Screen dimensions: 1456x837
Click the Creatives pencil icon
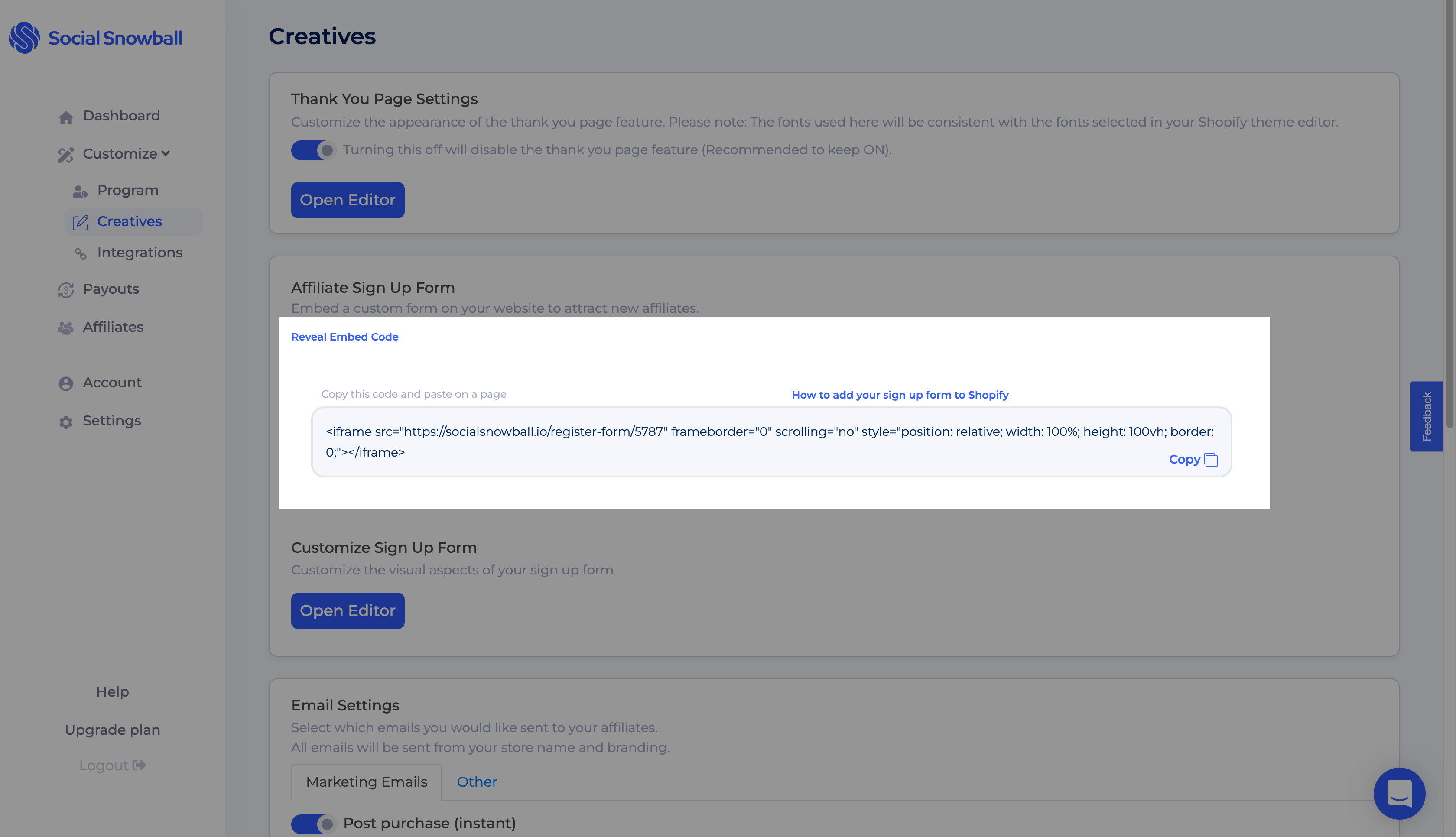pos(81,223)
